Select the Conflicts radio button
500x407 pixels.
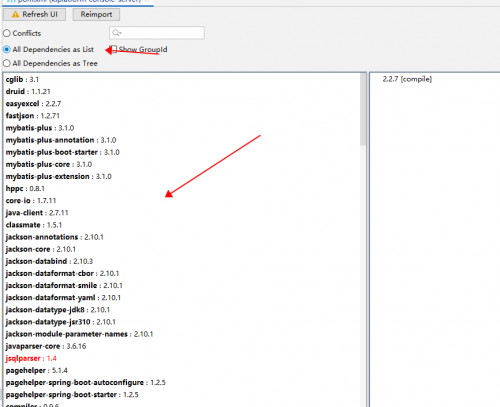pyautogui.click(x=7, y=33)
